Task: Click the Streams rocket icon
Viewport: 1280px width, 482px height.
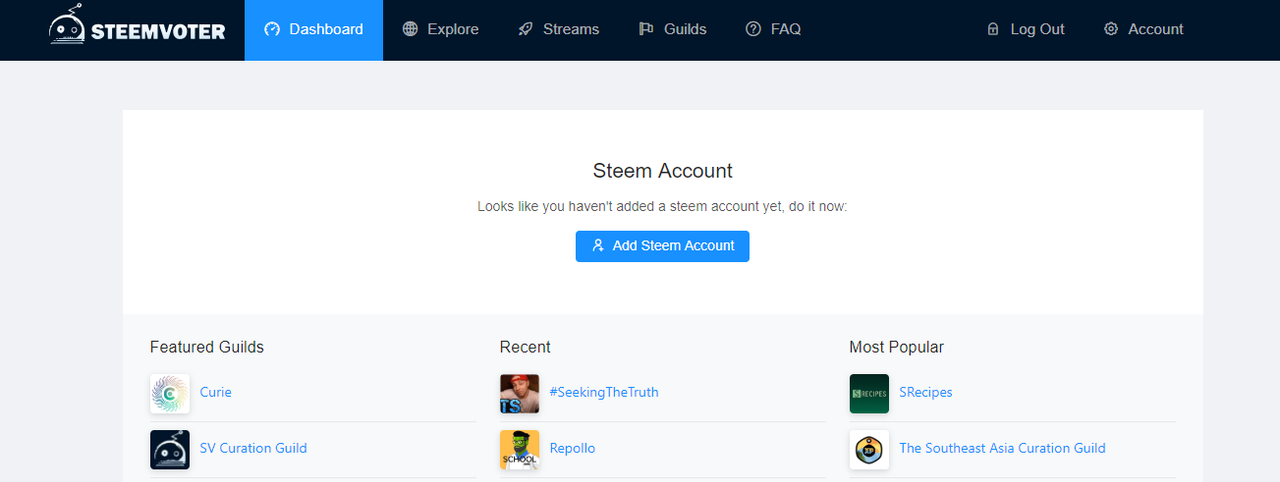Action: (526, 29)
